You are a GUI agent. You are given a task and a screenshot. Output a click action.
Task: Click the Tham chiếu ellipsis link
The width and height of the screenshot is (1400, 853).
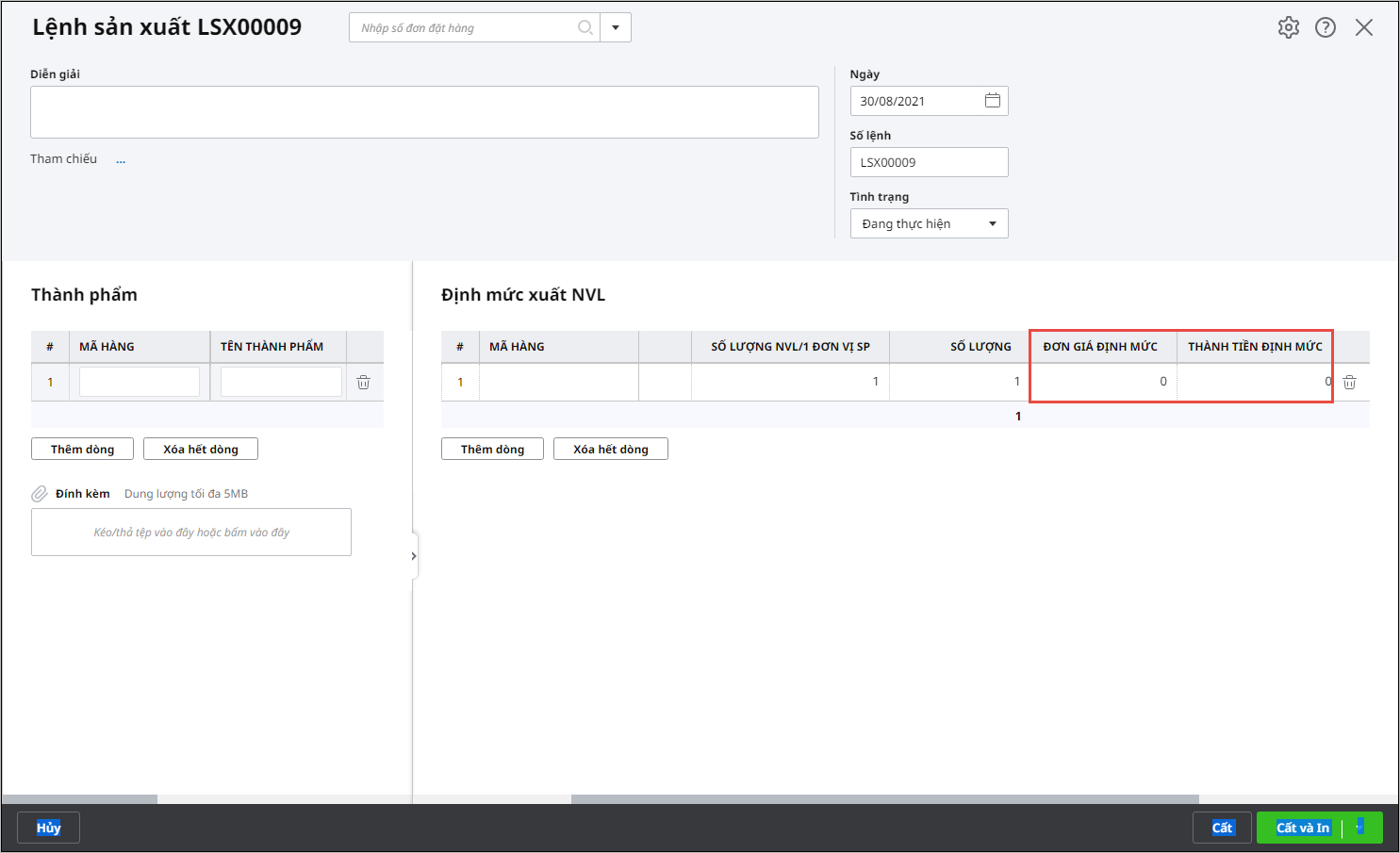[x=121, y=160]
